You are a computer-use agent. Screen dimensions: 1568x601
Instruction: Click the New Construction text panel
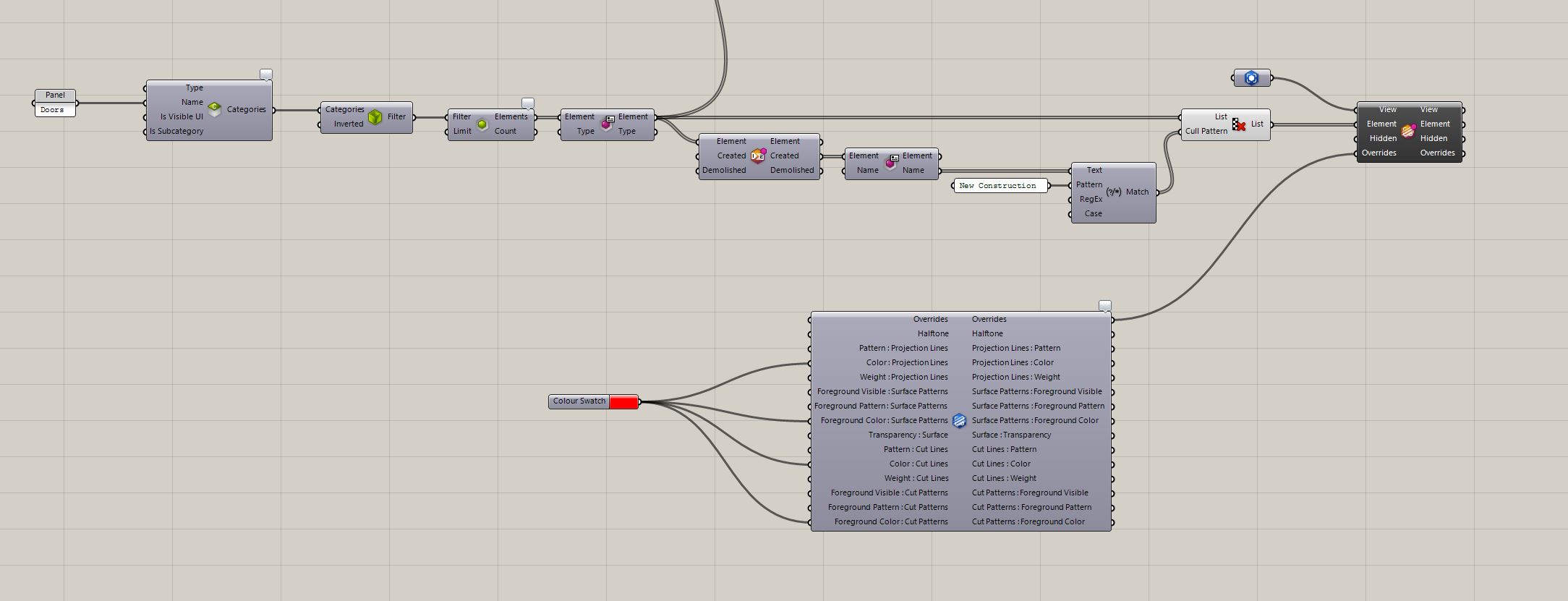(1000, 186)
